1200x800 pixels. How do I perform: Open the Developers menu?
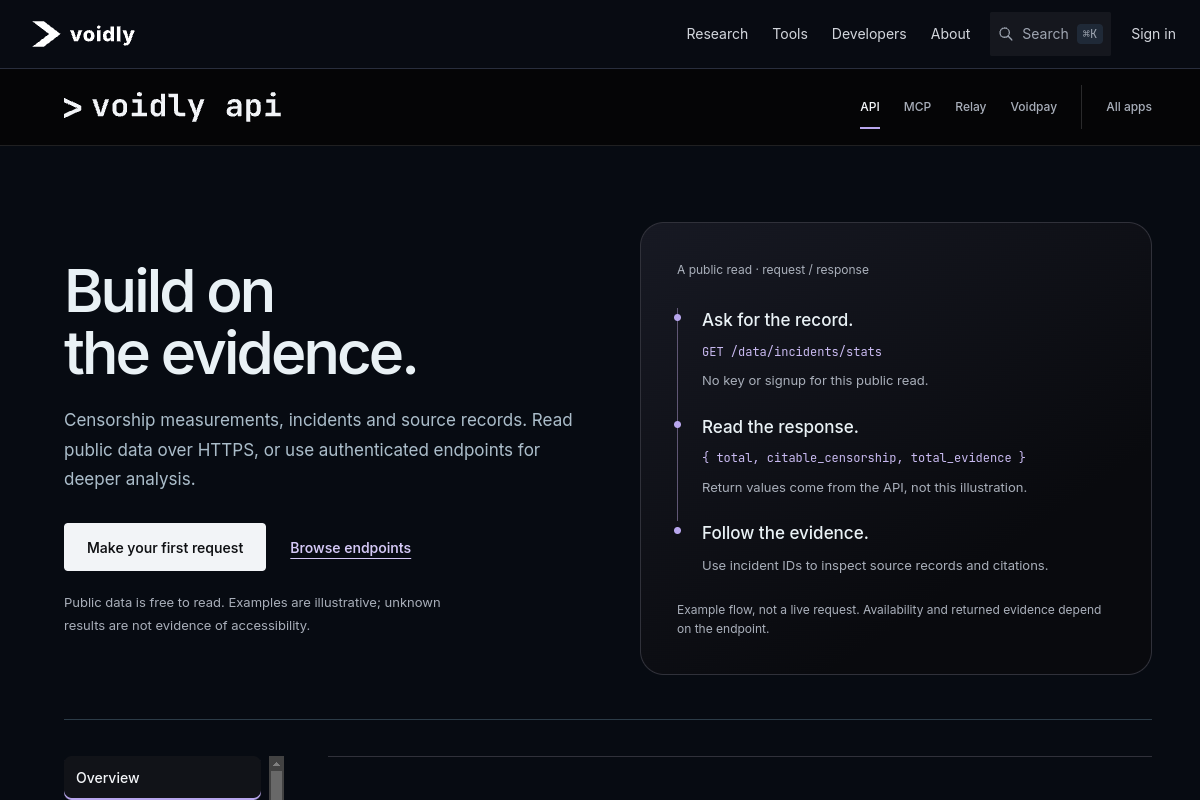click(x=869, y=34)
